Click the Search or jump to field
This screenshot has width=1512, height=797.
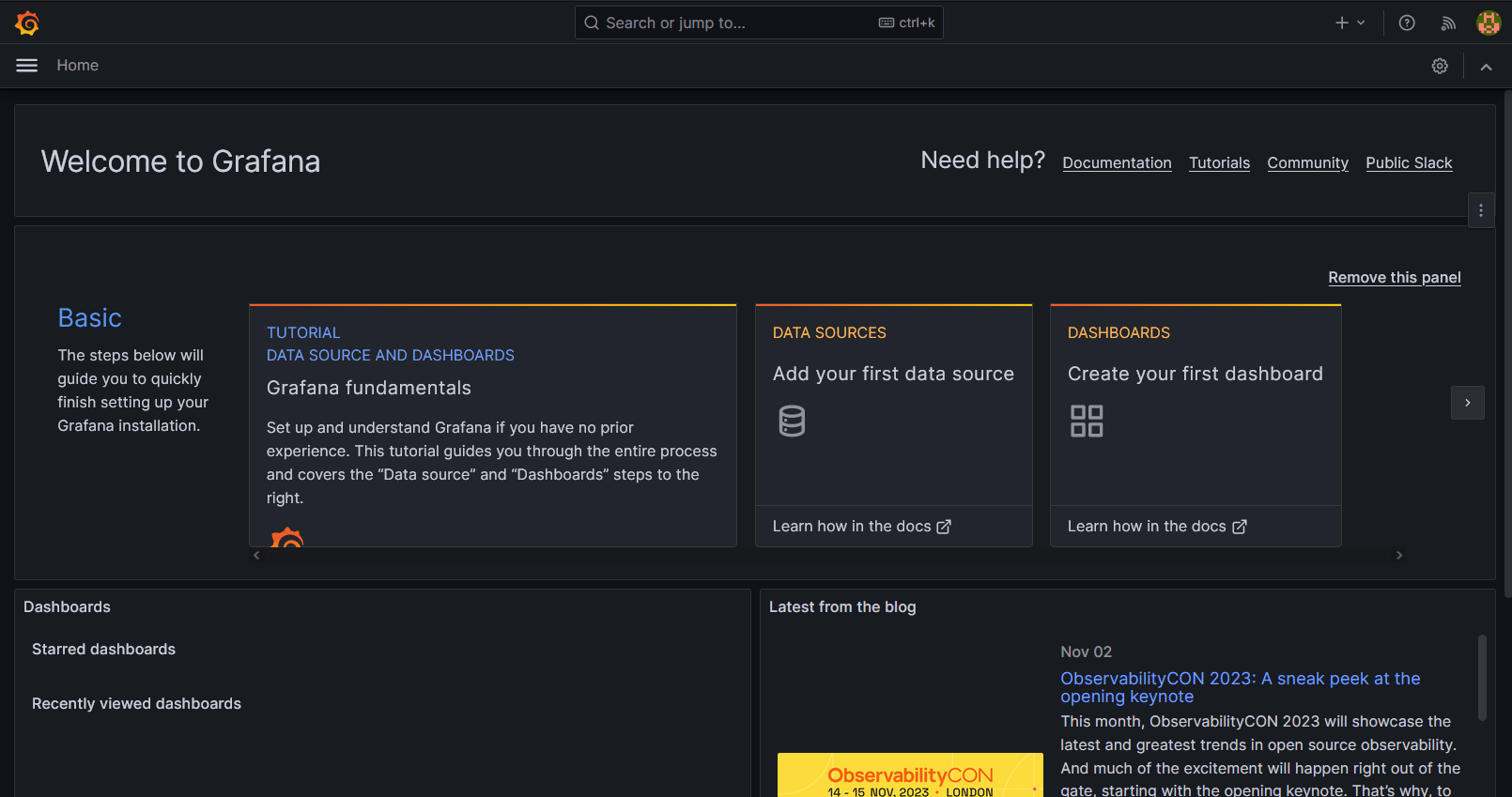pos(759,23)
